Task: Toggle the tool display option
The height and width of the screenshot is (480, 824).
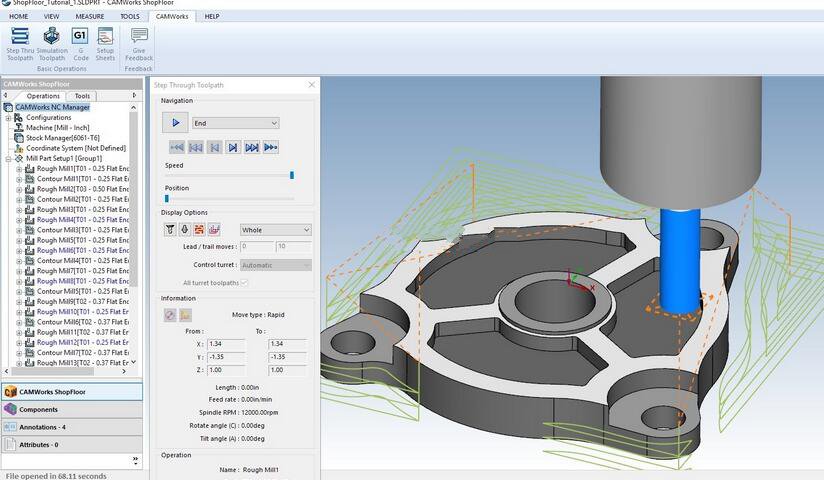Action: [x=184, y=230]
